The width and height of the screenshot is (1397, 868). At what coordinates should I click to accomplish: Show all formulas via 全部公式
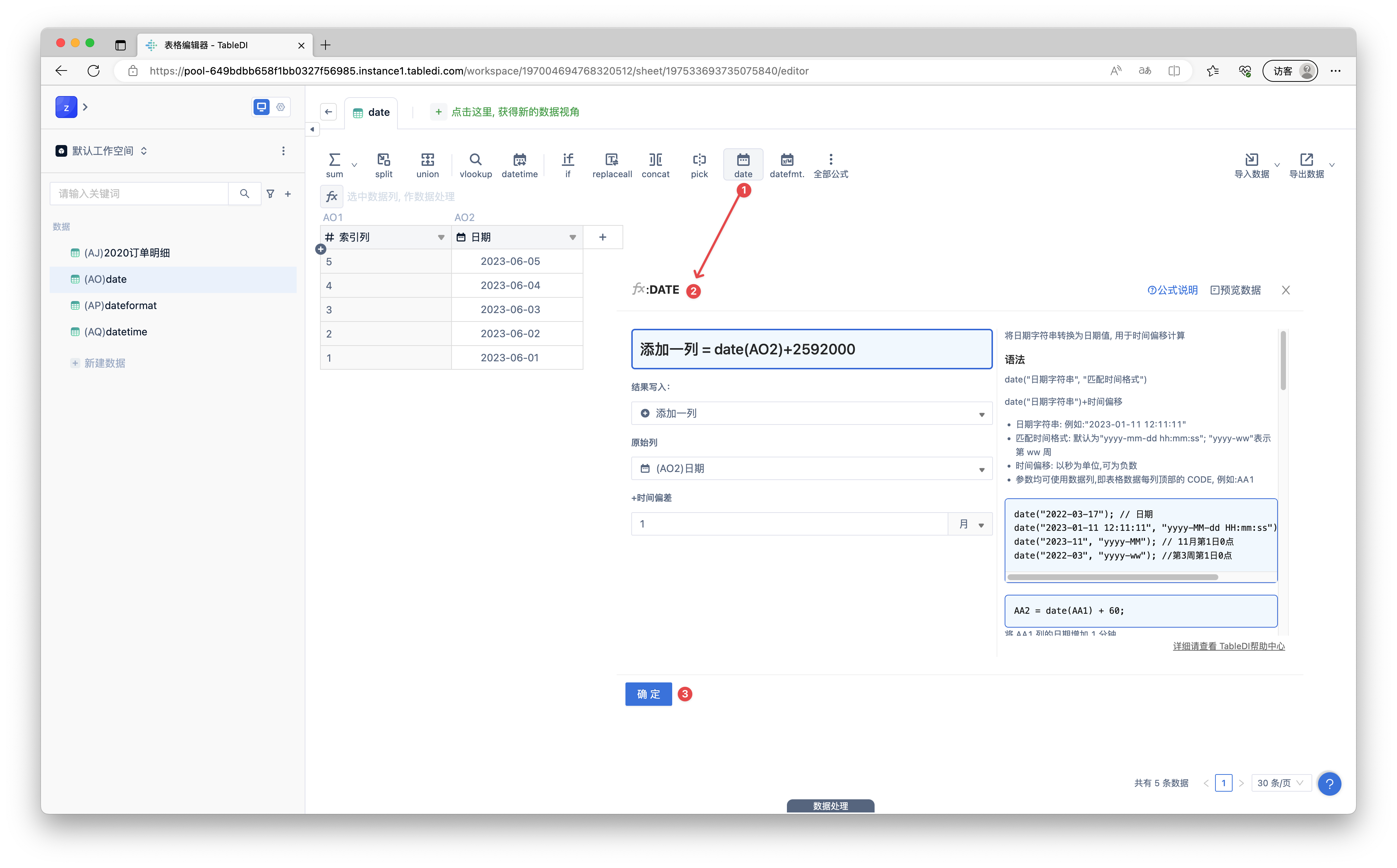click(x=830, y=165)
